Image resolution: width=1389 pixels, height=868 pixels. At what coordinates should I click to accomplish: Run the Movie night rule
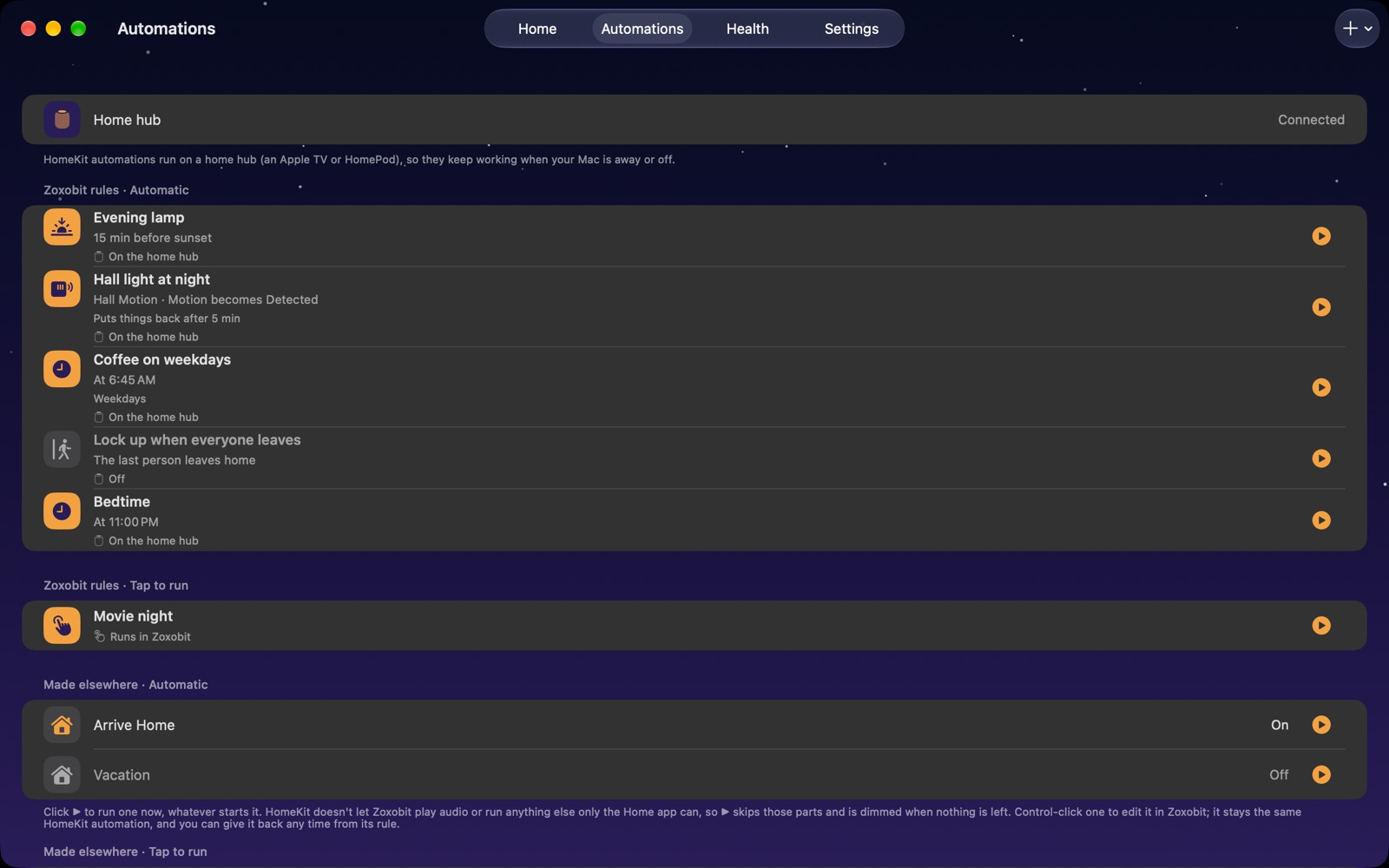pyautogui.click(x=1321, y=626)
